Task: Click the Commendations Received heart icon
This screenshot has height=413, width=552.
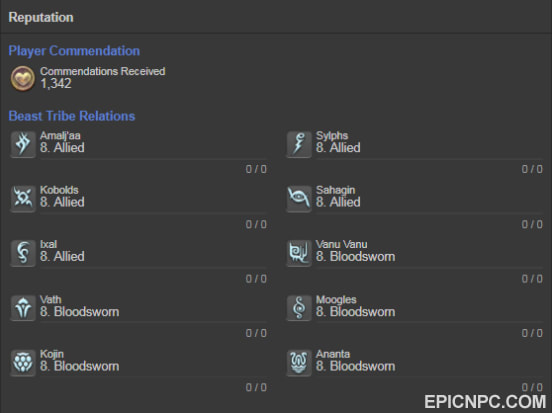Action: click(x=23, y=78)
